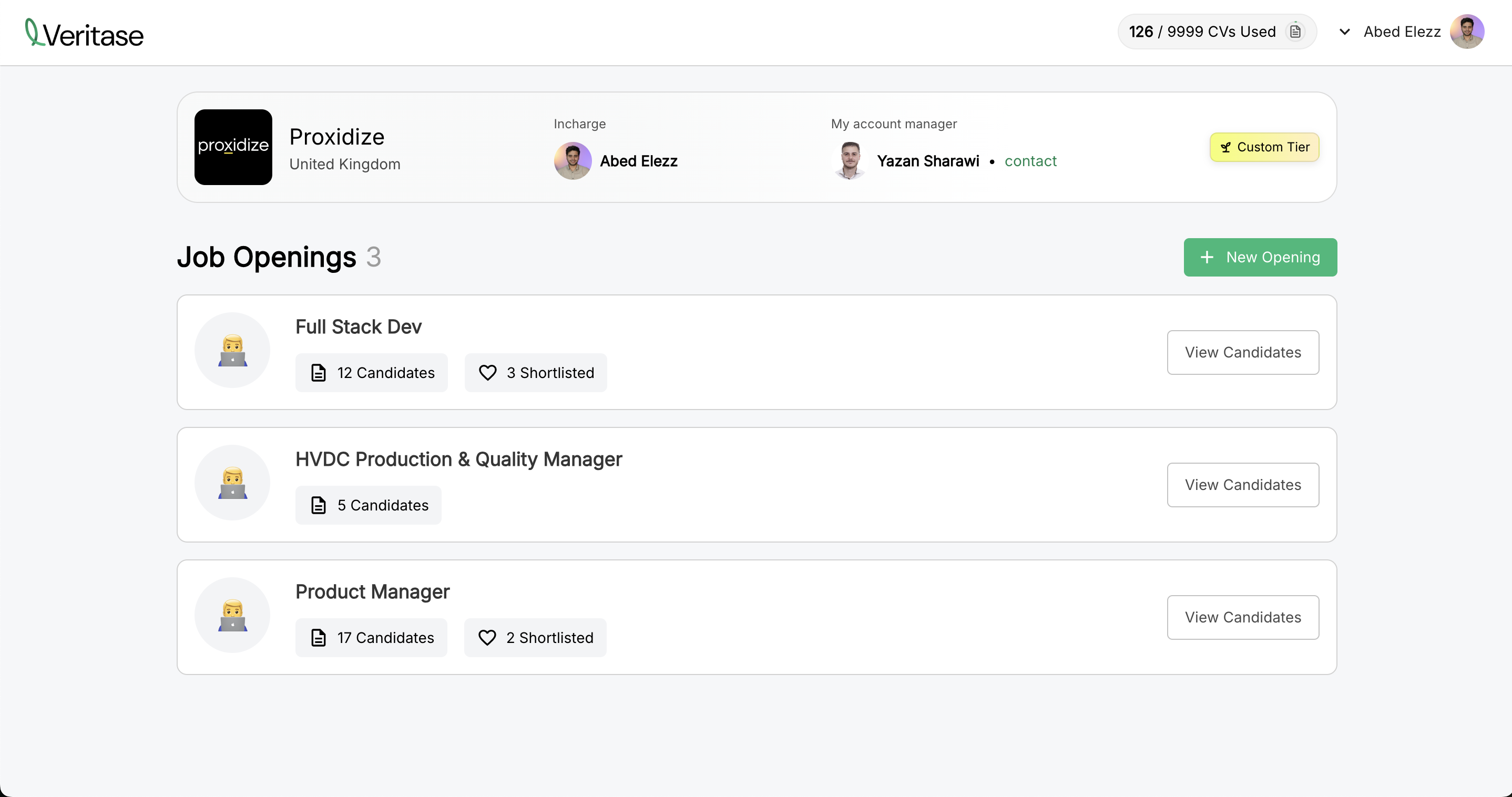This screenshot has height=797, width=1512.
Task: View Candidates for HVDC Production & Quality Manager
Action: coord(1243,485)
